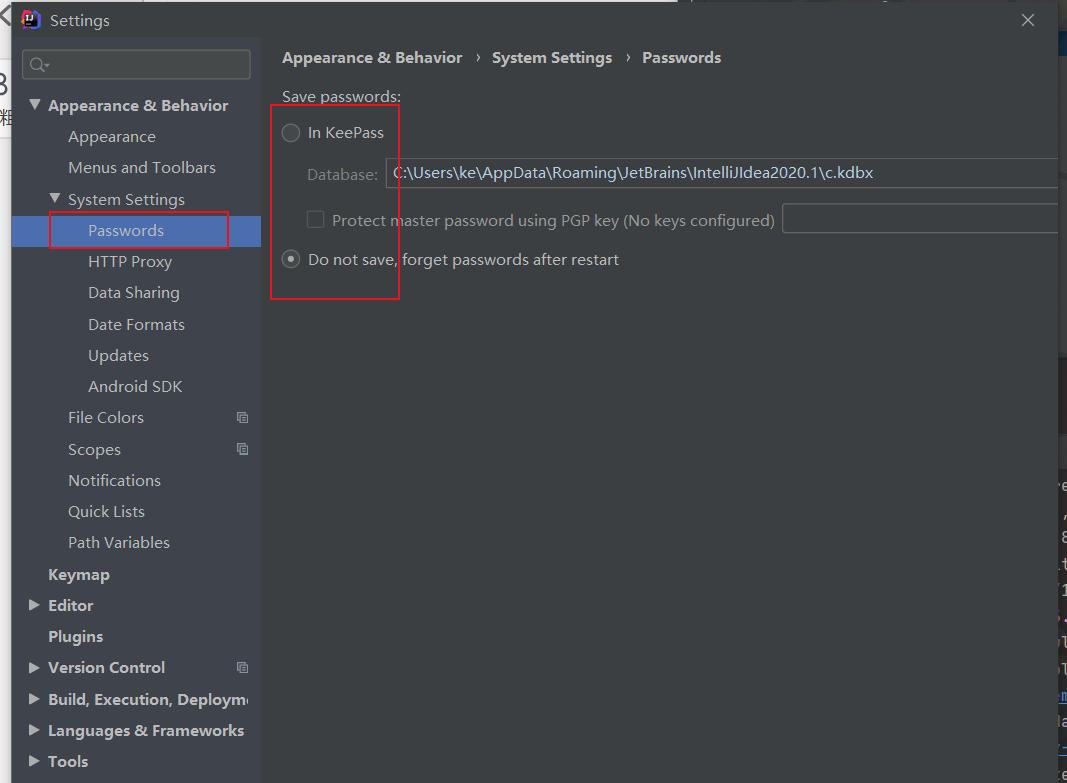The height and width of the screenshot is (783, 1067).
Task: Click the IntelliJ IDEA logo in title bar
Action: coord(31,20)
